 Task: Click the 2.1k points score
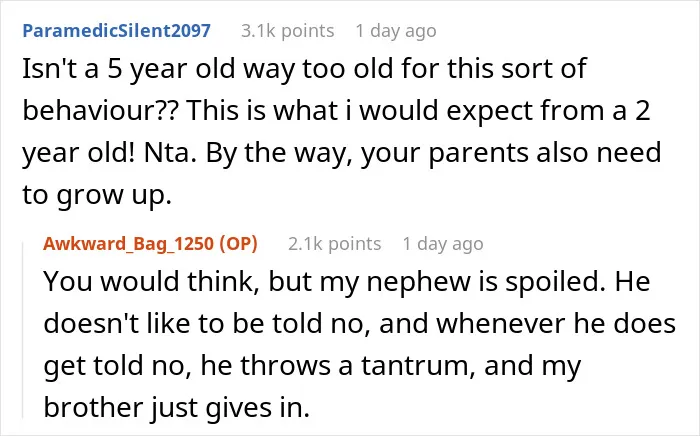click(334, 244)
